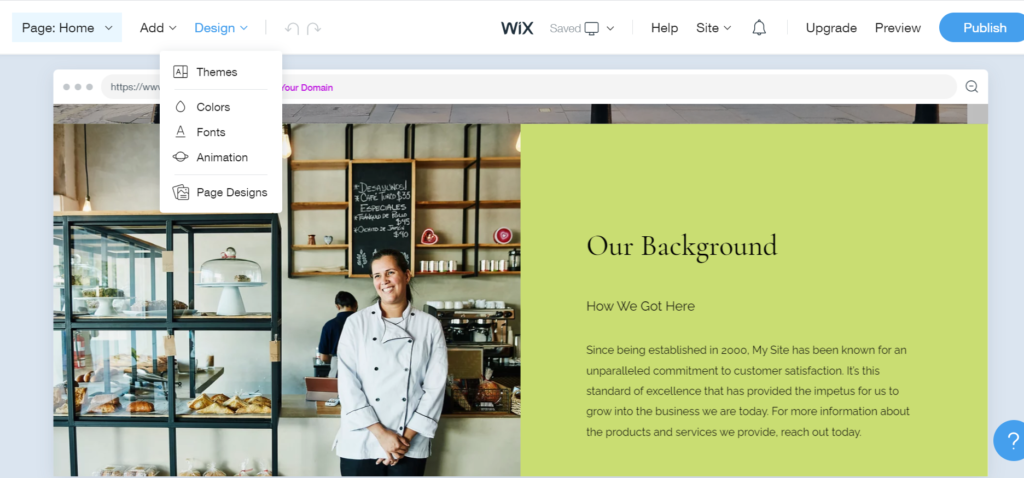The height and width of the screenshot is (478, 1024).
Task: Choose Animation from Design menu
Action: tap(221, 157)
